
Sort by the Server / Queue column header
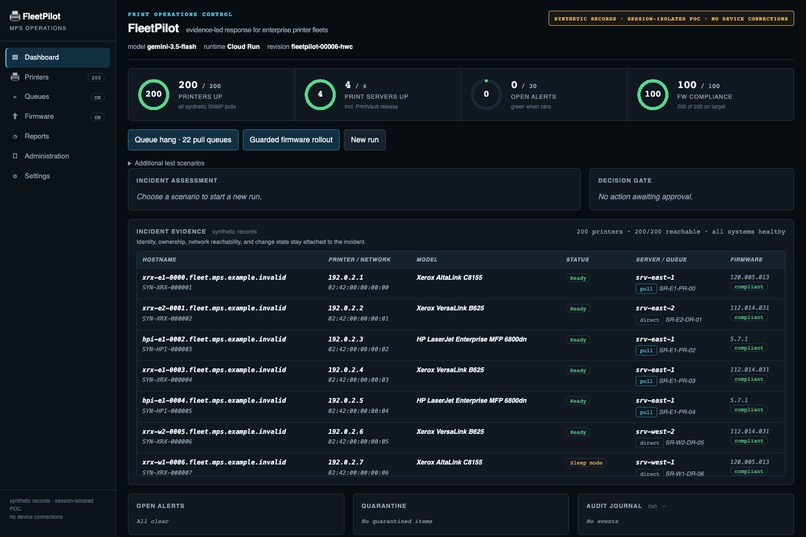click(x=661, y=260)
